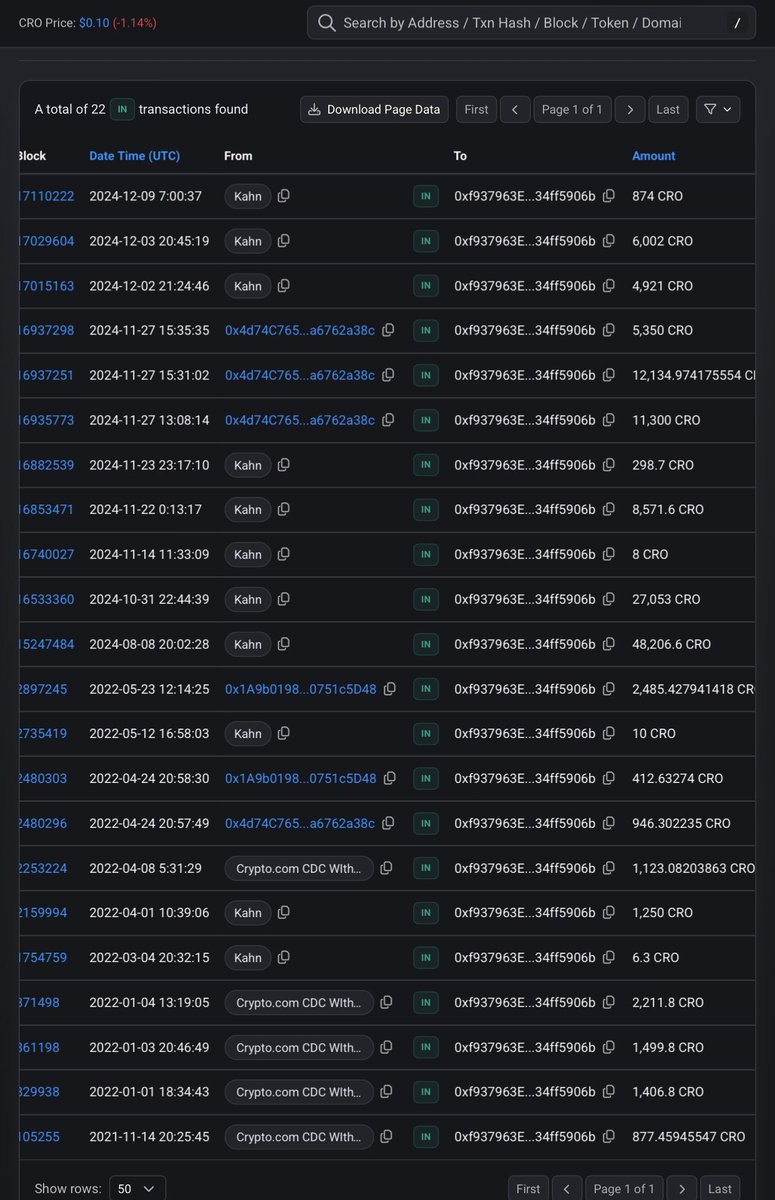Copy To address in 6.3 CRO row
This screenshot has width=775, height=1200.
[609, 957]
